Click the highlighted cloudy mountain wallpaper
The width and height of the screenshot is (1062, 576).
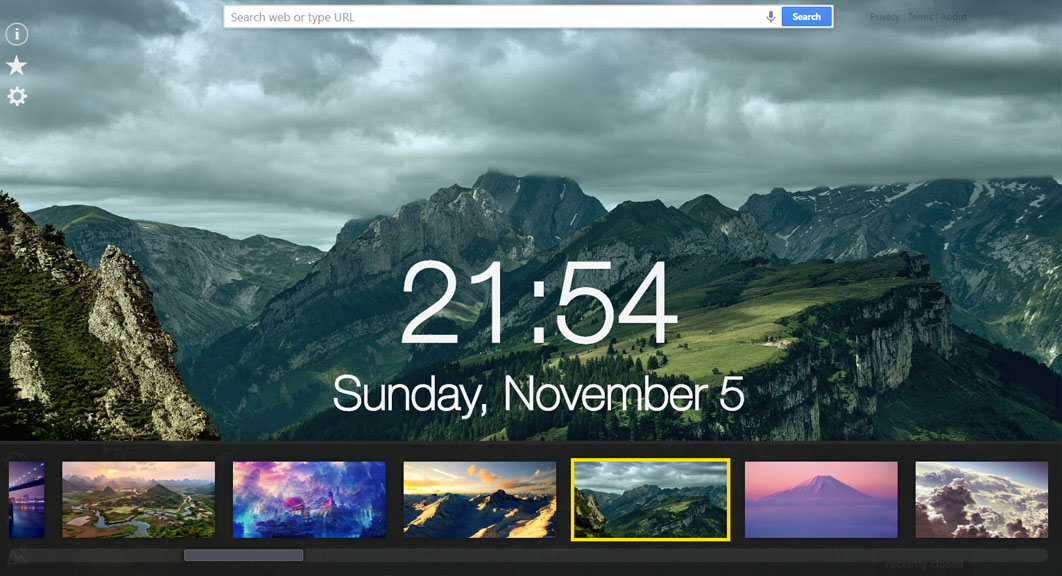point(650,499)
